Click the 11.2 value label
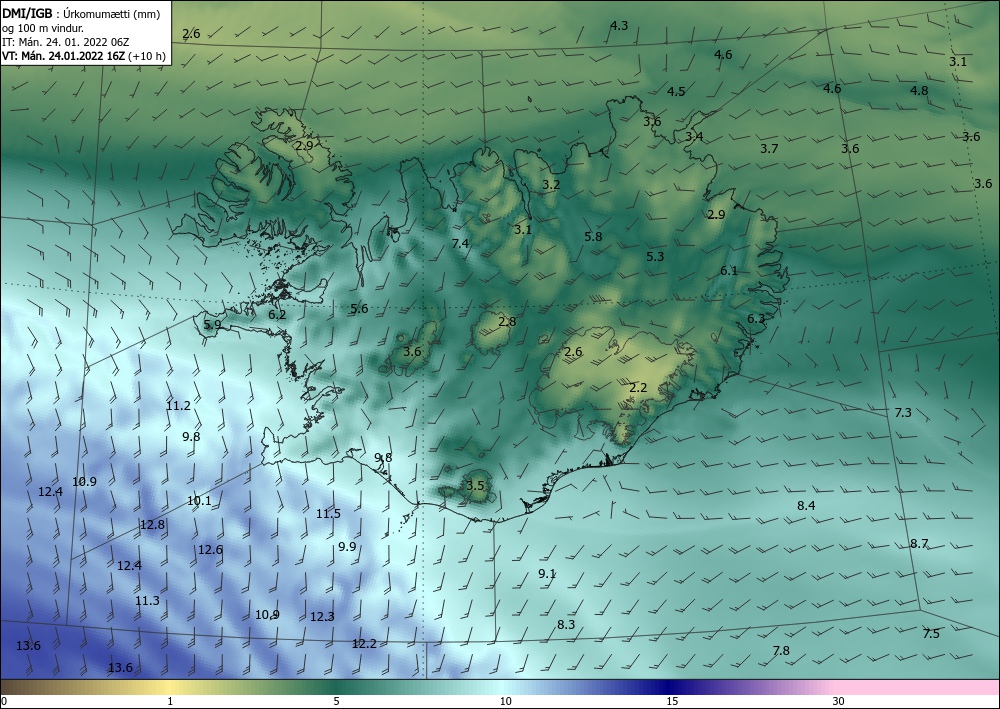 coord(179,406)
